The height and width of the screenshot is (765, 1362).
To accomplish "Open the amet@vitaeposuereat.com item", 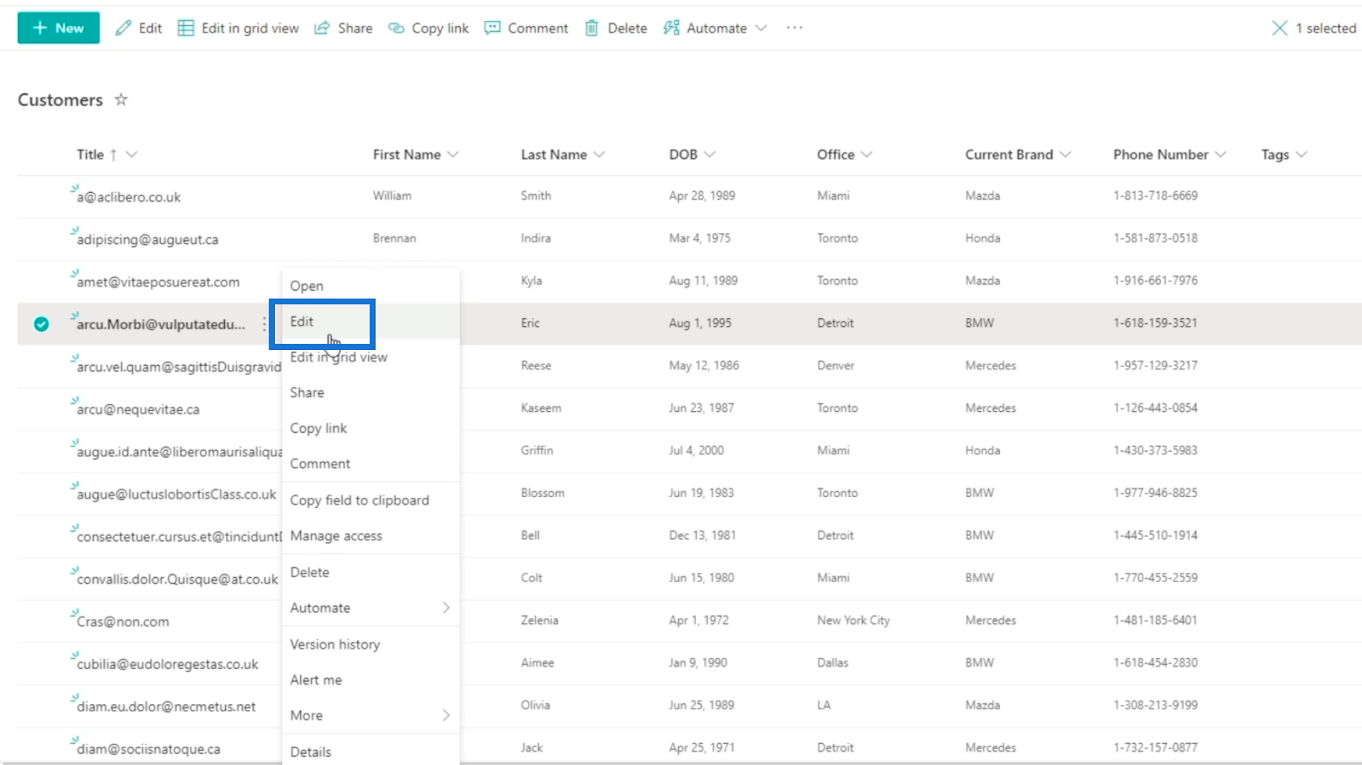I will [158, 282].
